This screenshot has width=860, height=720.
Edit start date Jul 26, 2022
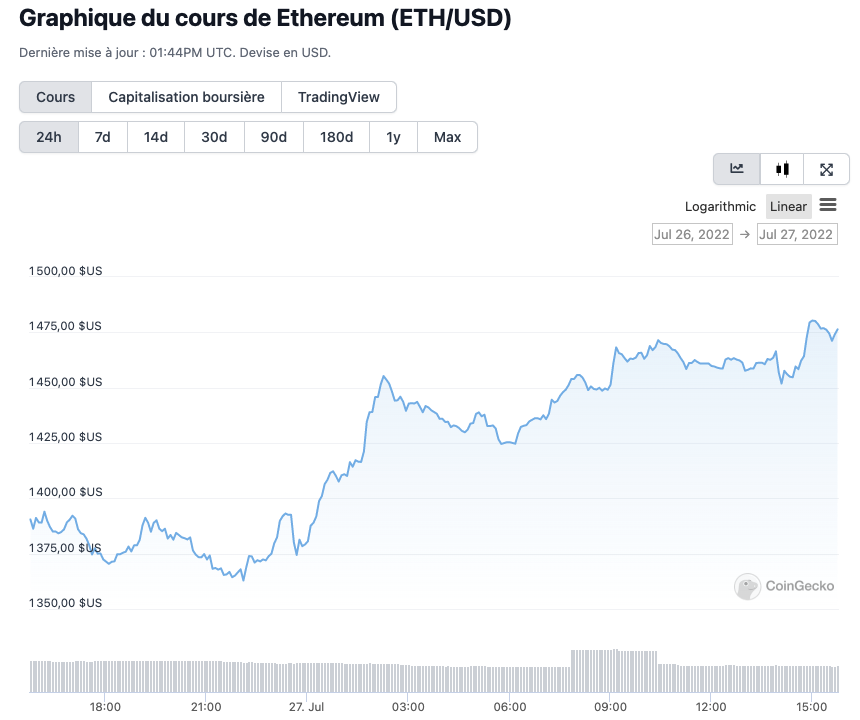tap(691, 234)
